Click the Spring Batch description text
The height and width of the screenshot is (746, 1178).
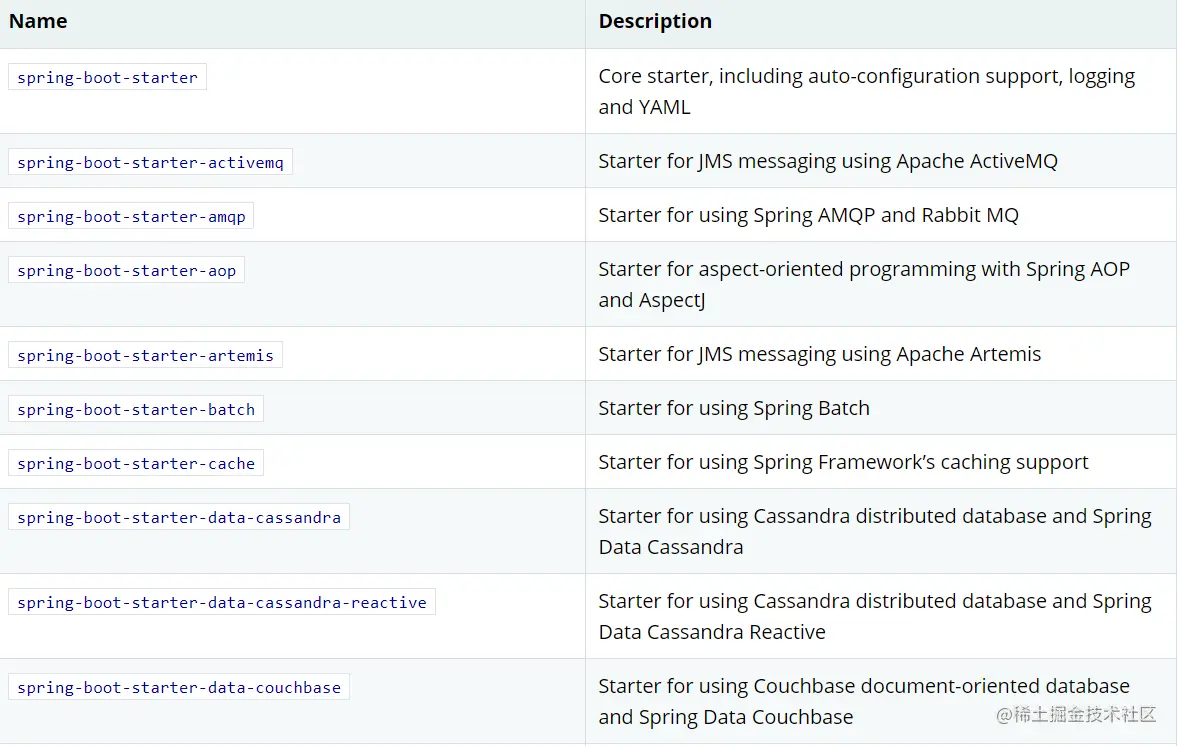point(734,408)
